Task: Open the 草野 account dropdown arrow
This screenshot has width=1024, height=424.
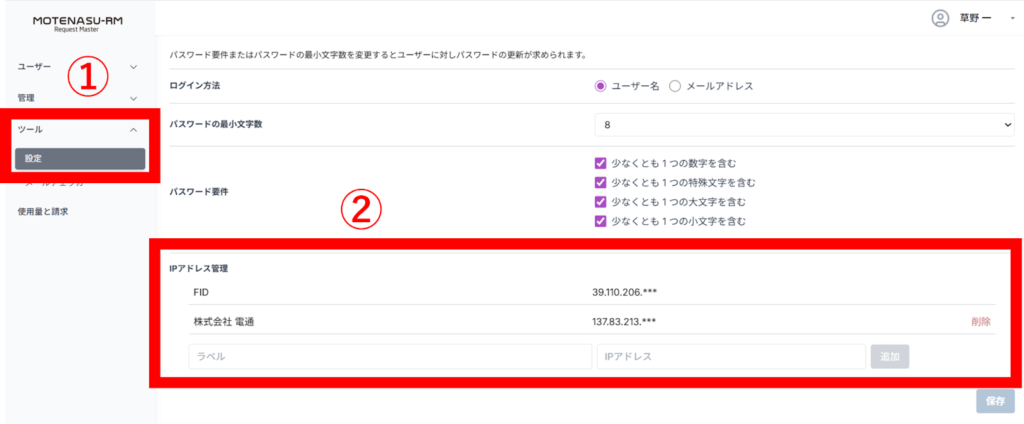Action: tap(1012, 19)
